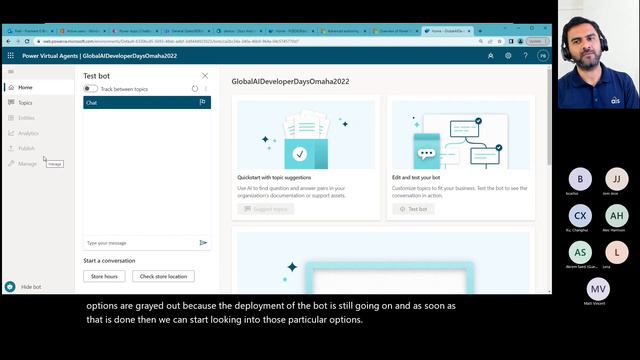This screenshot has height=360, width=640.
Task: Select participant avatar AS
Action: [x=580, y=252]
